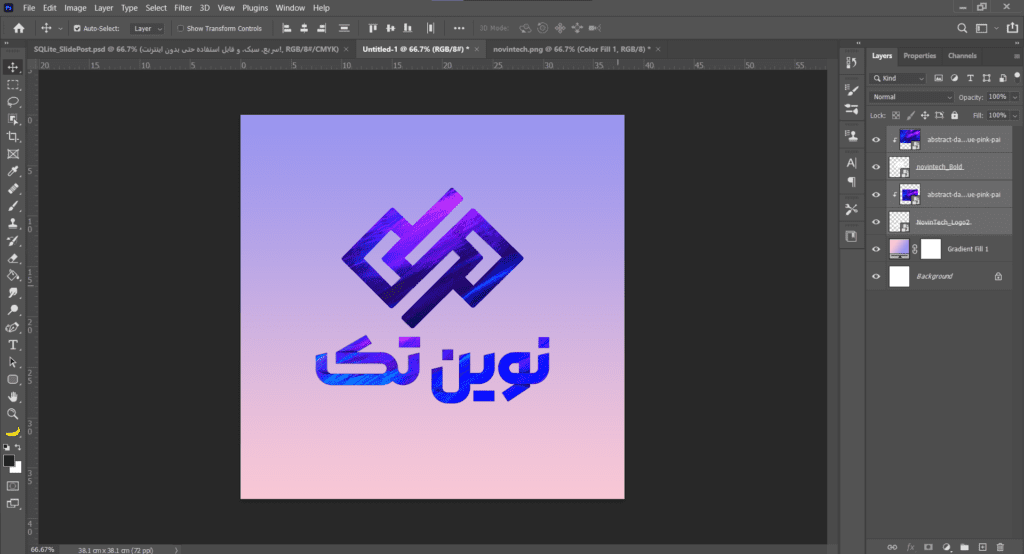This screenshot has height=554, width=1024.
Task: Switch to the Channels panel tab
Action: point(962,56)
